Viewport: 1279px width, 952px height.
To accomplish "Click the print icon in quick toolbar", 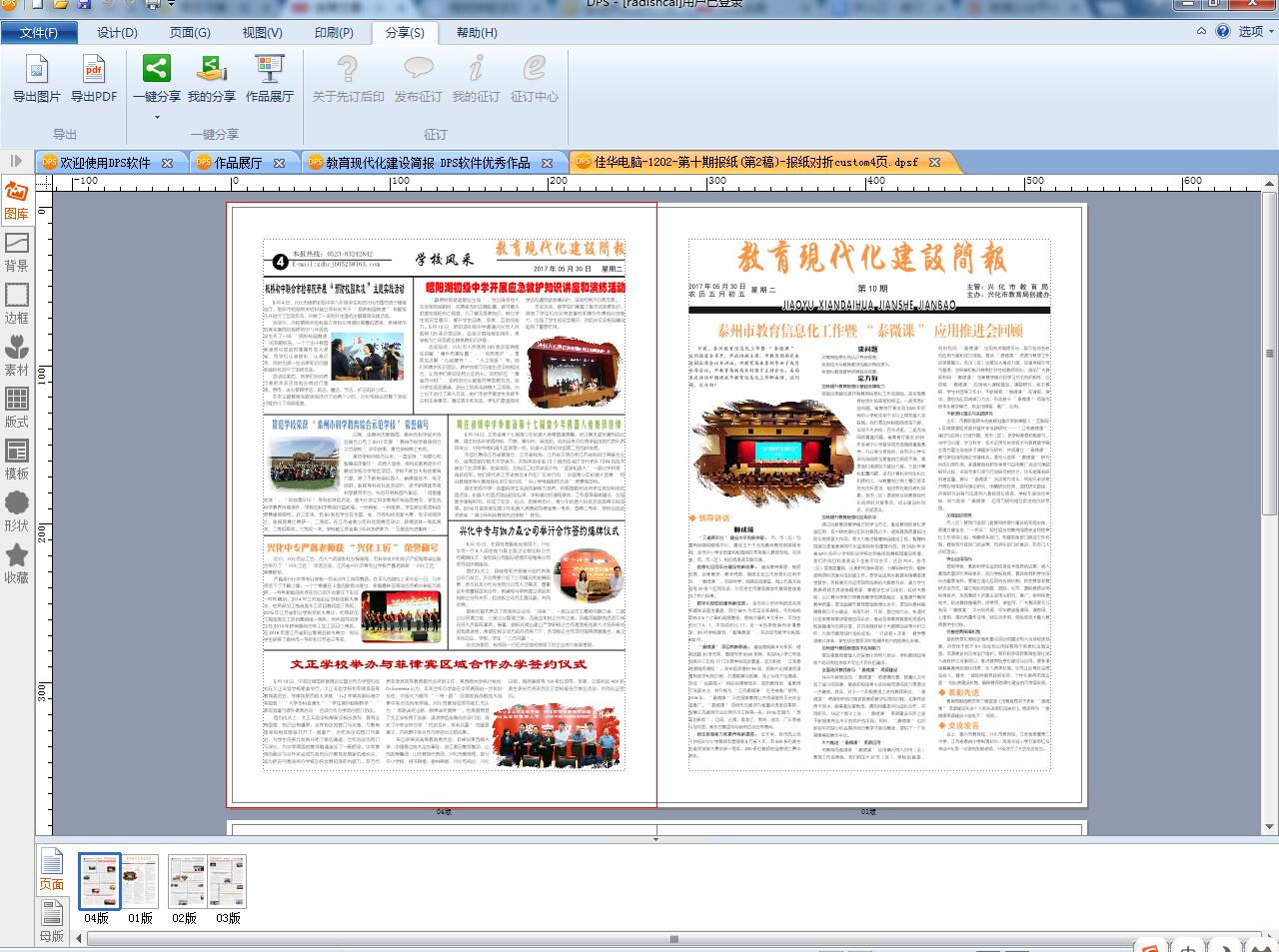I will (x=154, y=4).
